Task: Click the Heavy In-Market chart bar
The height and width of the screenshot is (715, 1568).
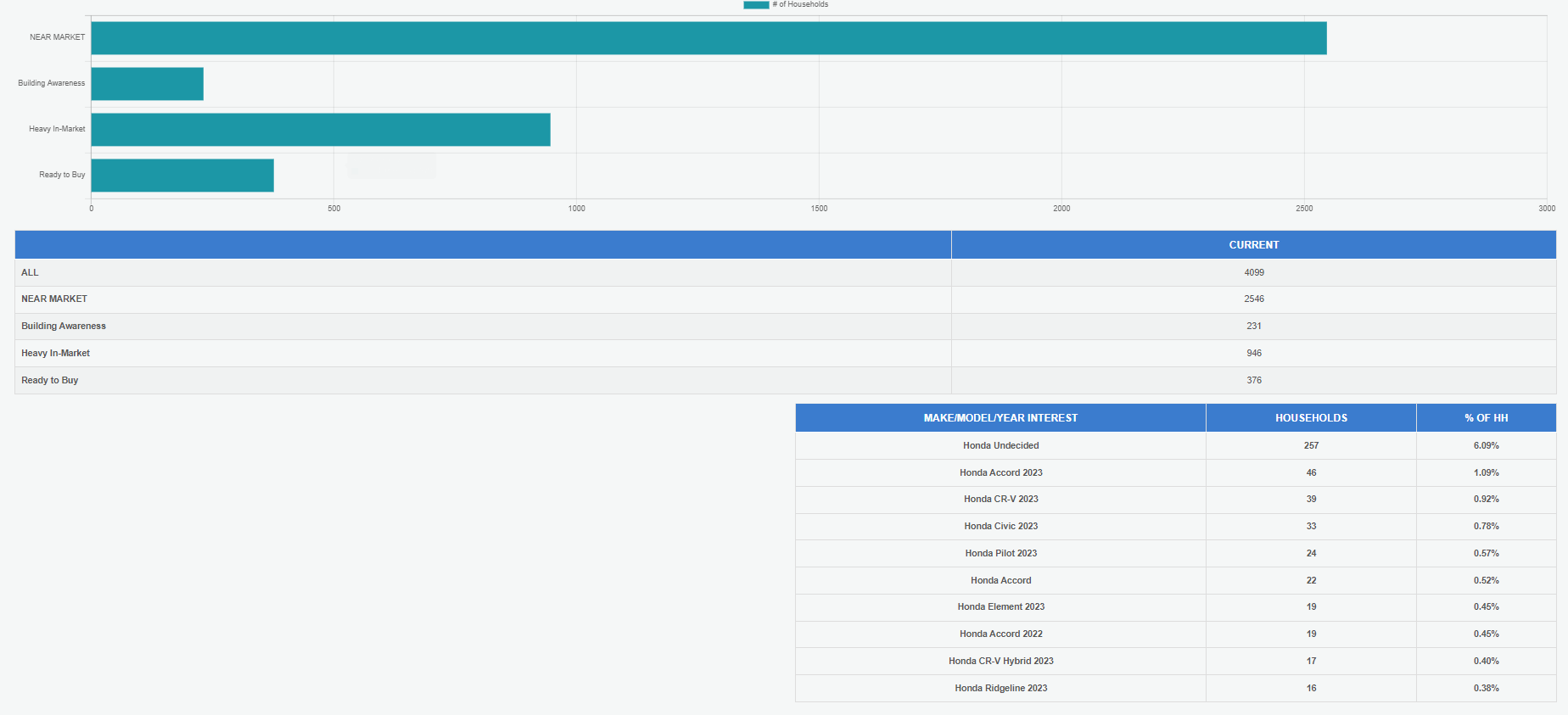Action: coord(321,130)
